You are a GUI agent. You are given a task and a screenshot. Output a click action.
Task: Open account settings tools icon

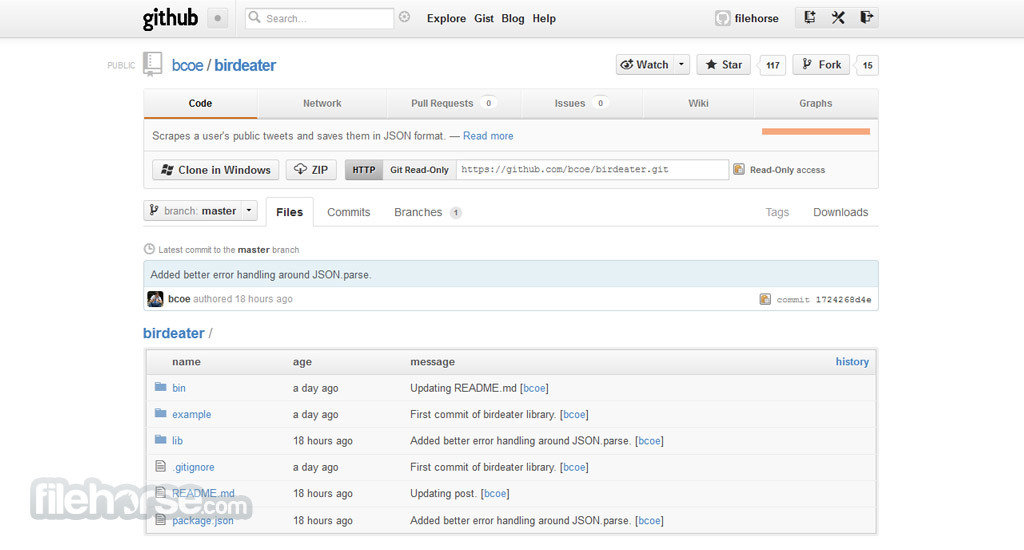coord(838,18)
